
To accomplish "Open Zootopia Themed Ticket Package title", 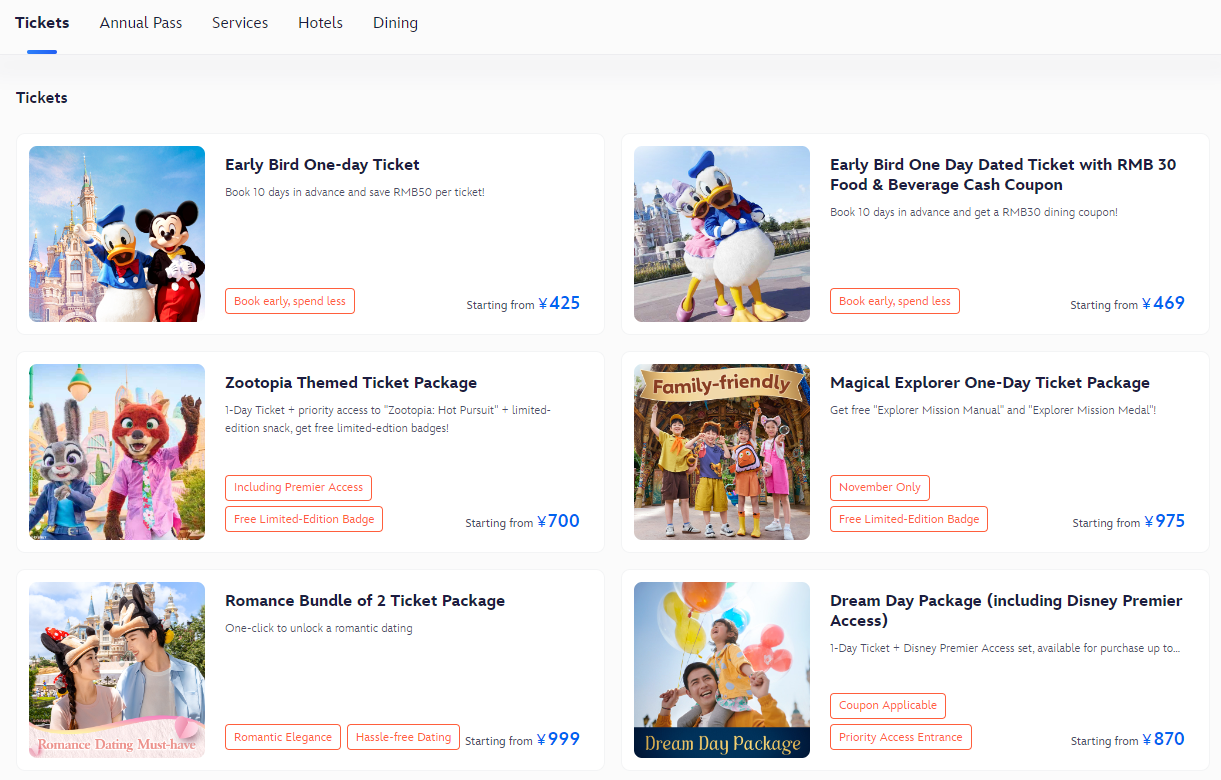I will pos(351,383).
